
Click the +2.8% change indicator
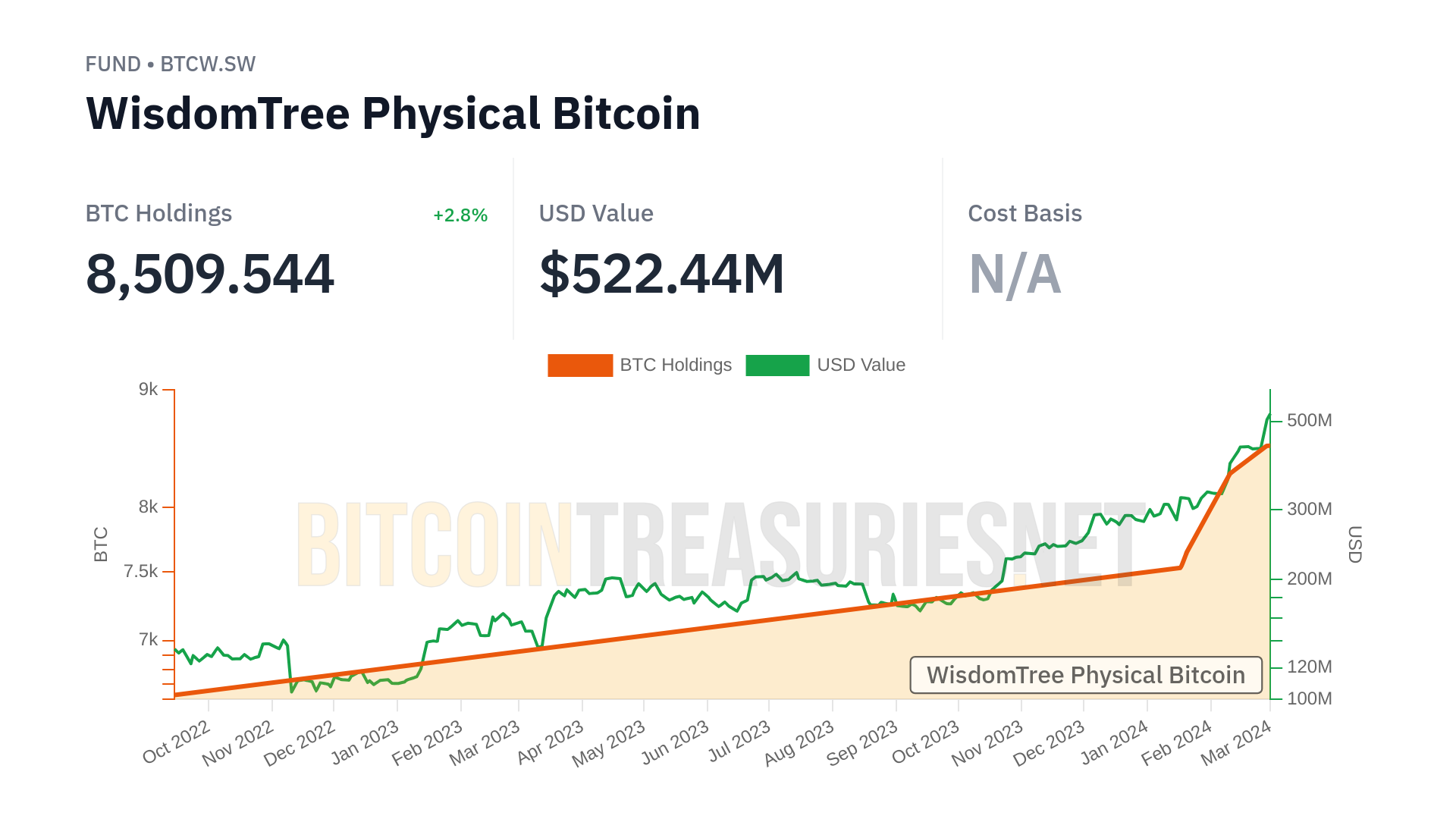[460, 215]
